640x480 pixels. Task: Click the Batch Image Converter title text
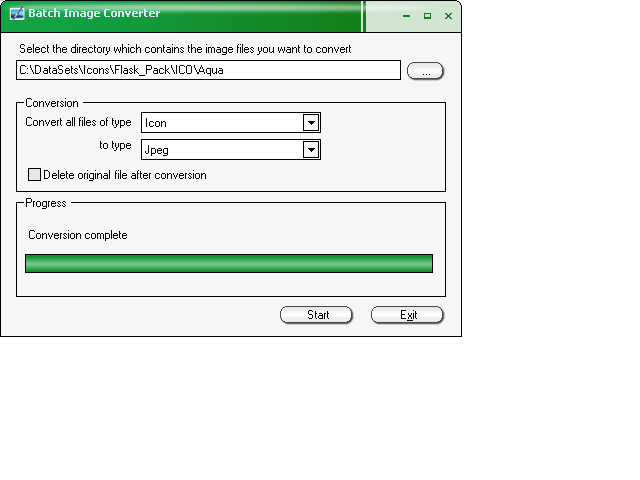94,13
